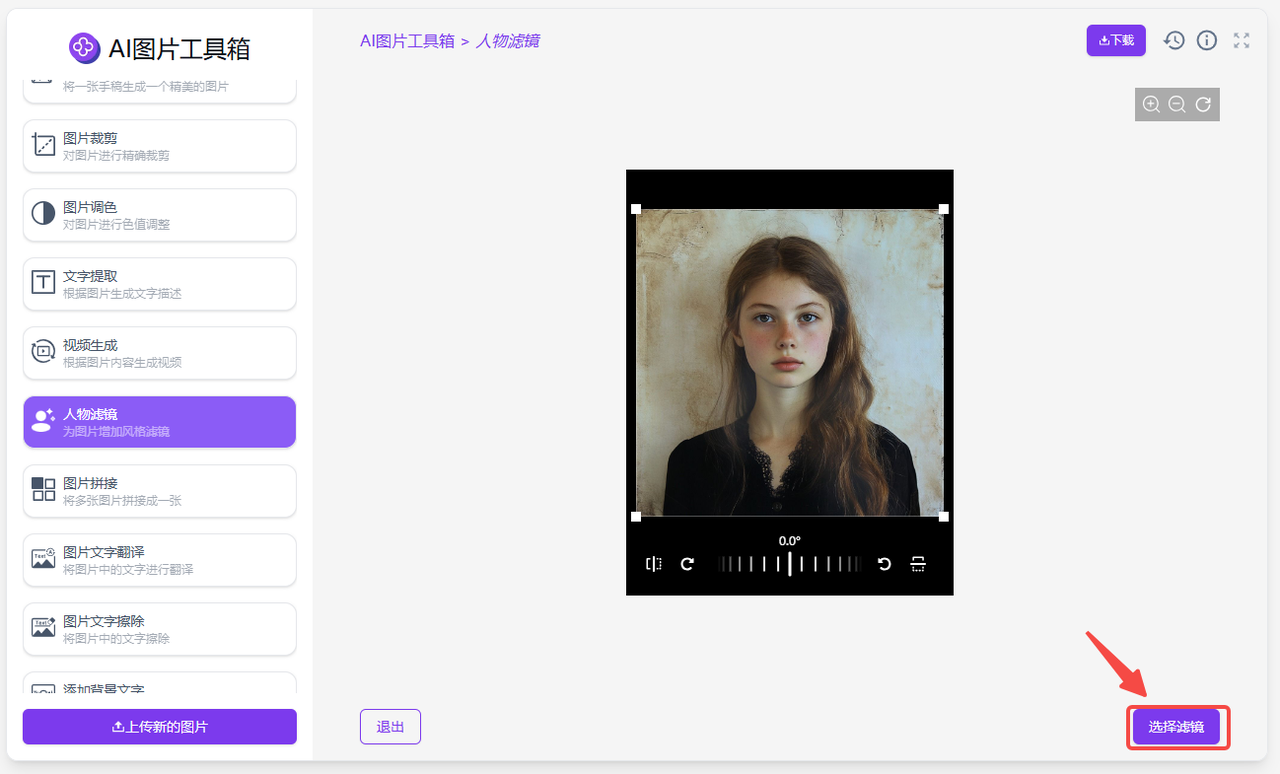This screenshot has width=1280, height=774.
Task: Select the 文字提取 T icon
Action: tap(43, 283)
